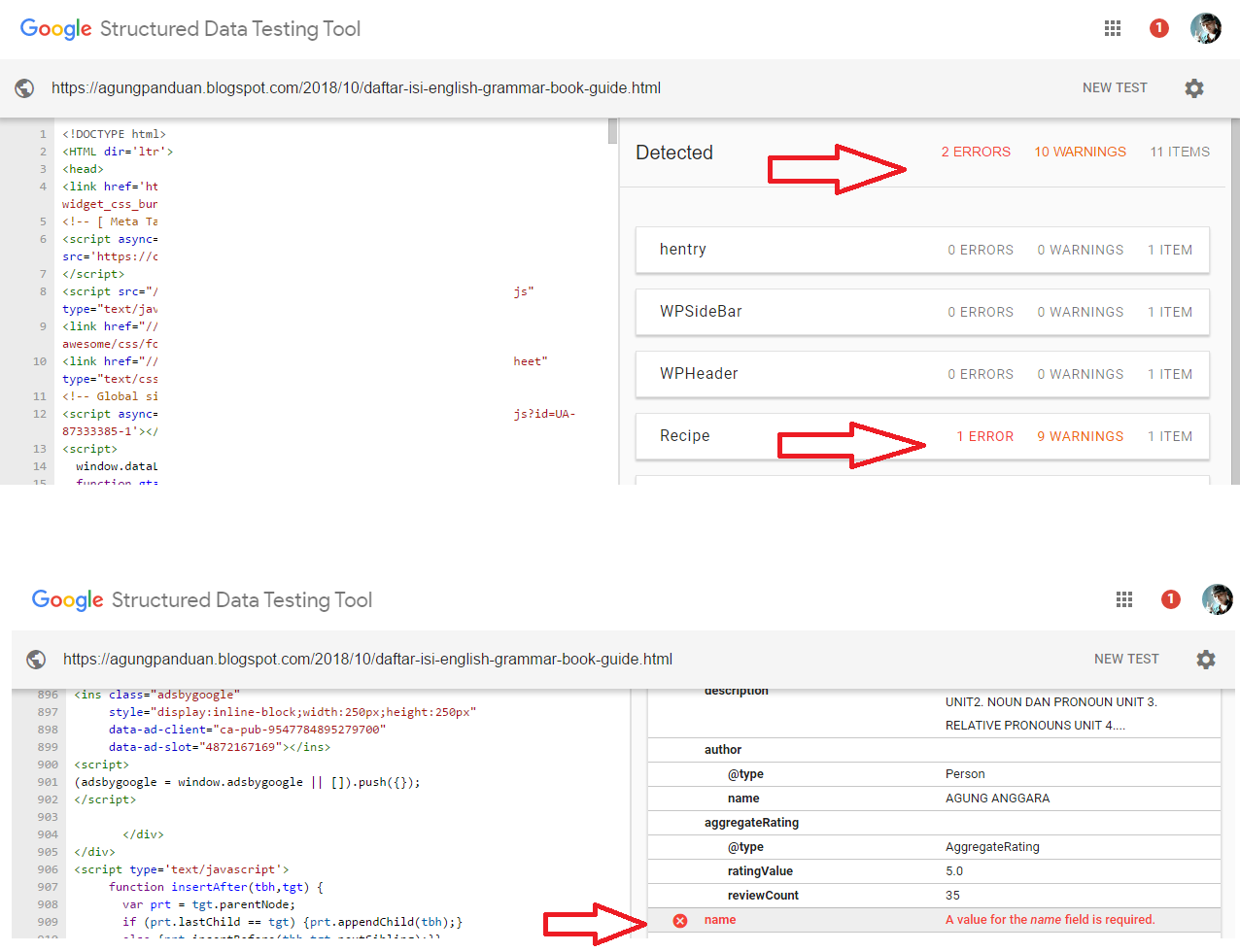Start a NEW TEST
Image resolution: width=1240 pixels, height=952 pixels.
coord(1115,87)
